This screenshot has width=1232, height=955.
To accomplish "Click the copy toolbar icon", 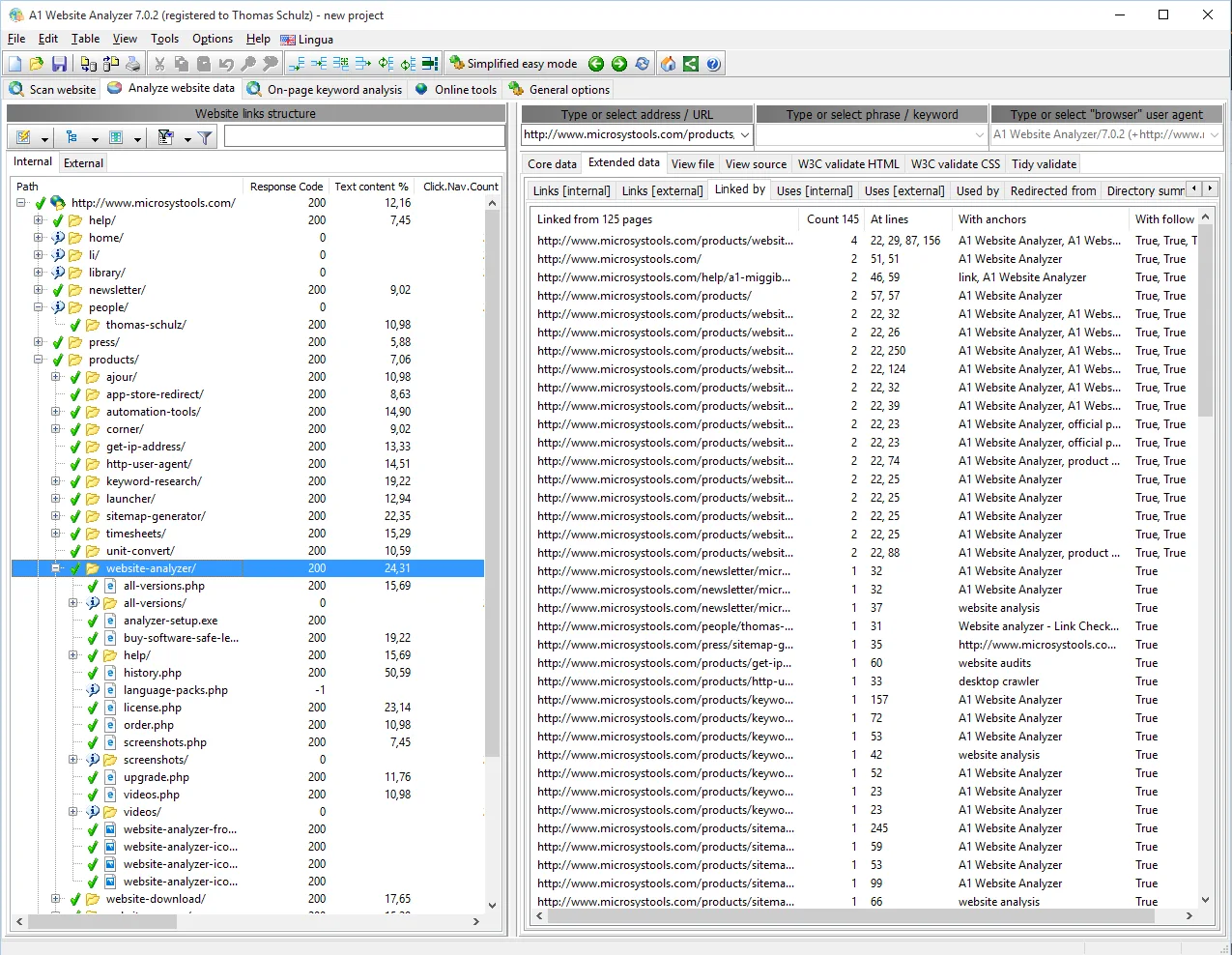I will click(x=182, y=64).
